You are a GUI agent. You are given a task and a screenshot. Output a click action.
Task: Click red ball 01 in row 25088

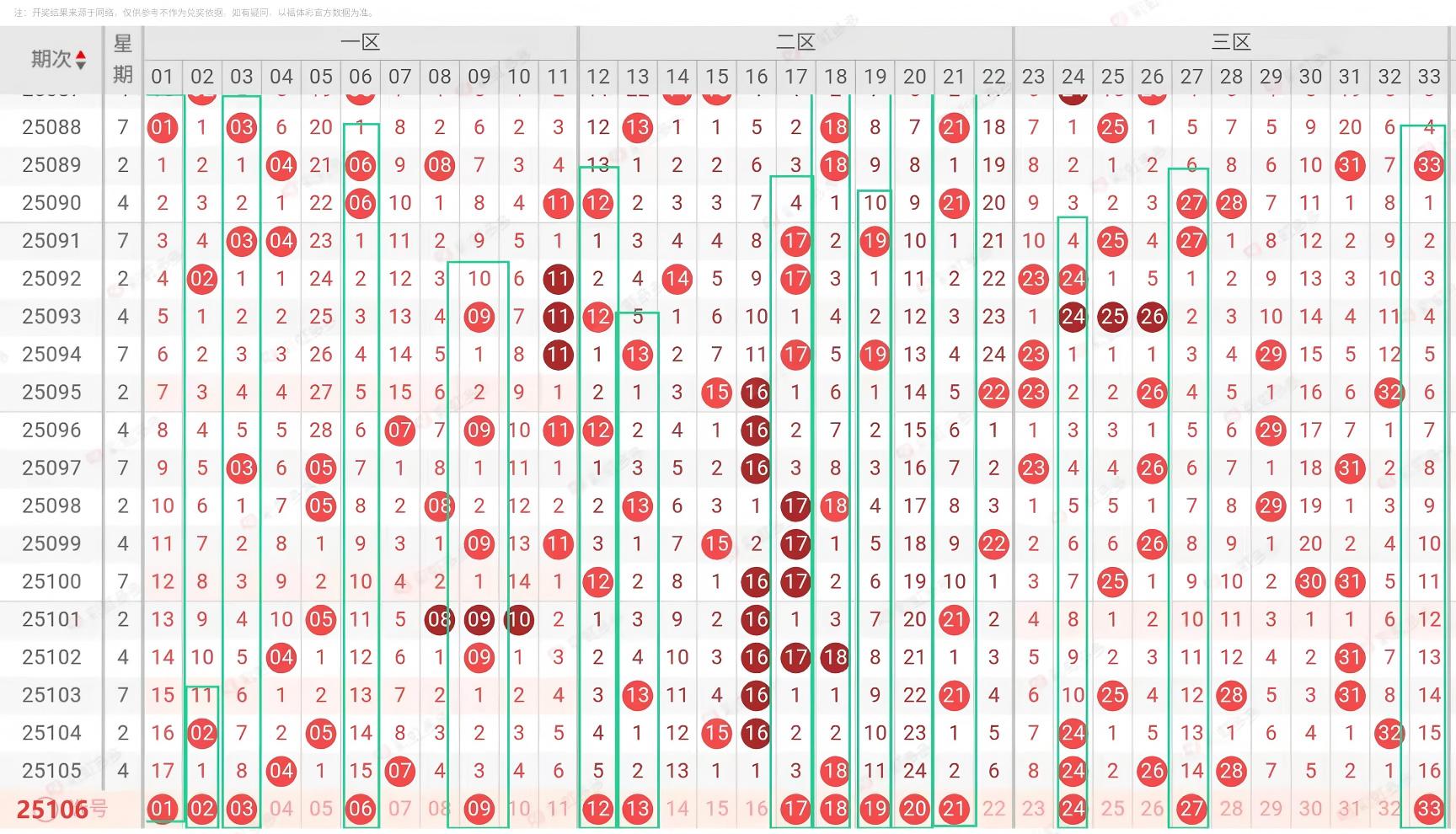coord(162,128)
